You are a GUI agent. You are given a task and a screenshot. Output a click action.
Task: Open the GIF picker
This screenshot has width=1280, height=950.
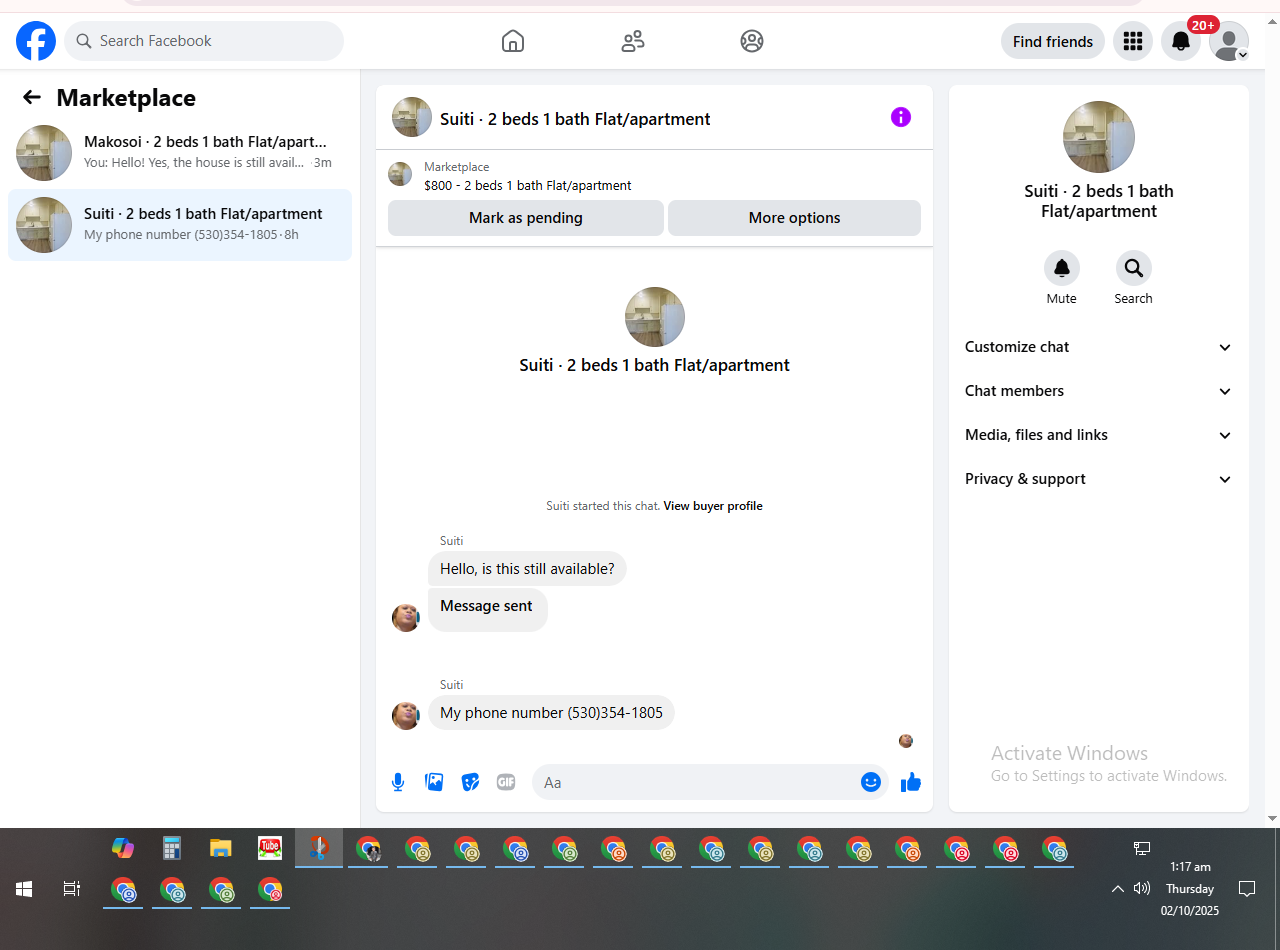[x=506, y=782]
